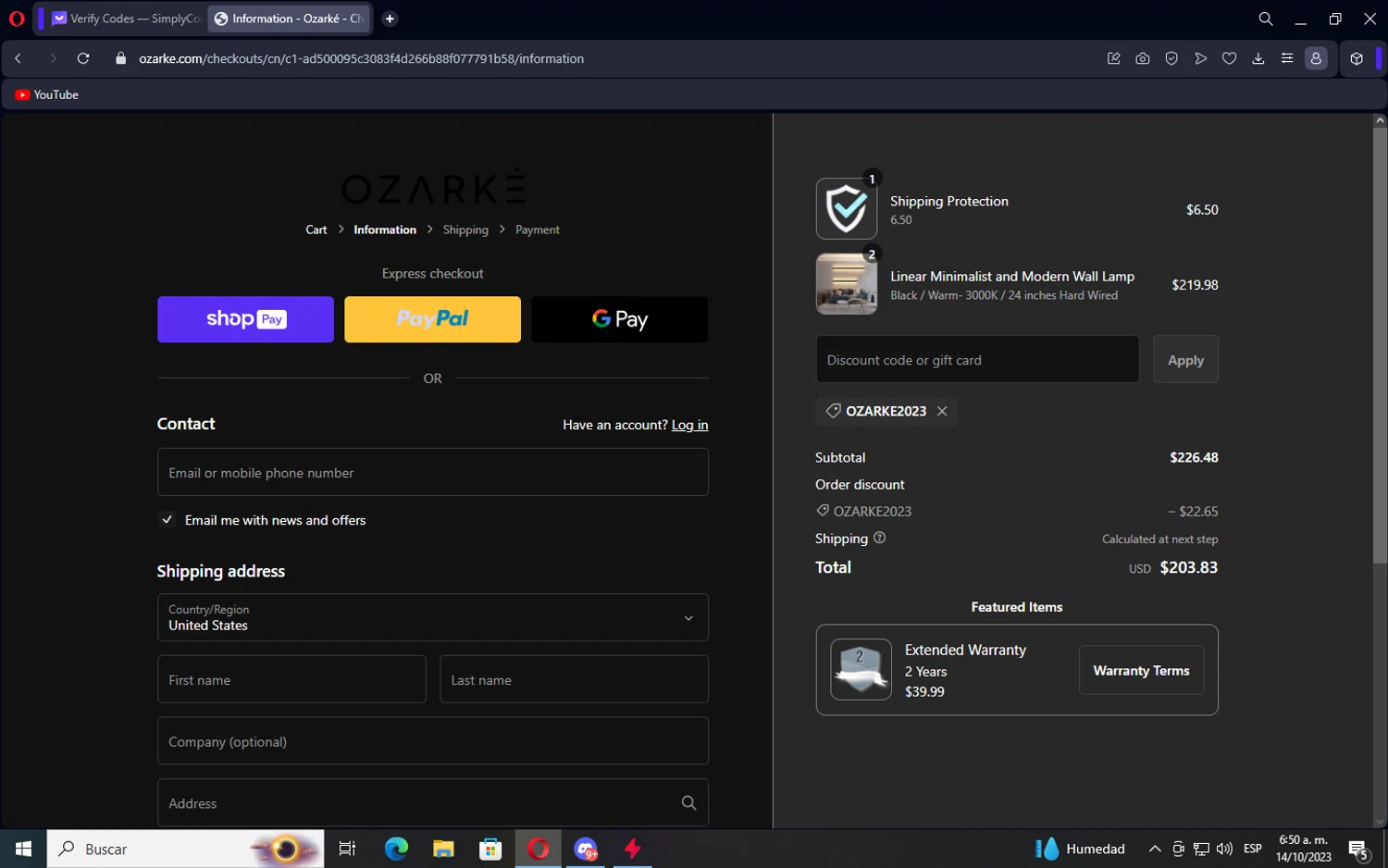Pay with Shop Pay express checkout

[x=245, y=319]
